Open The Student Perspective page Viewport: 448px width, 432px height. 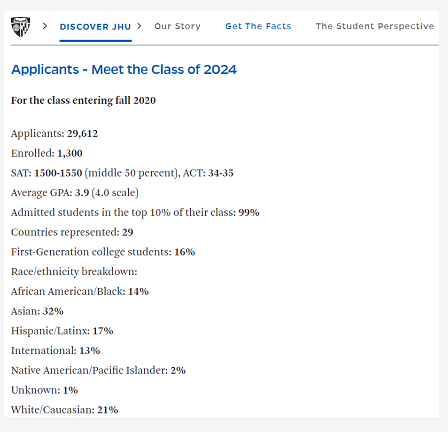pyautogui.click(x=375, y=26)
